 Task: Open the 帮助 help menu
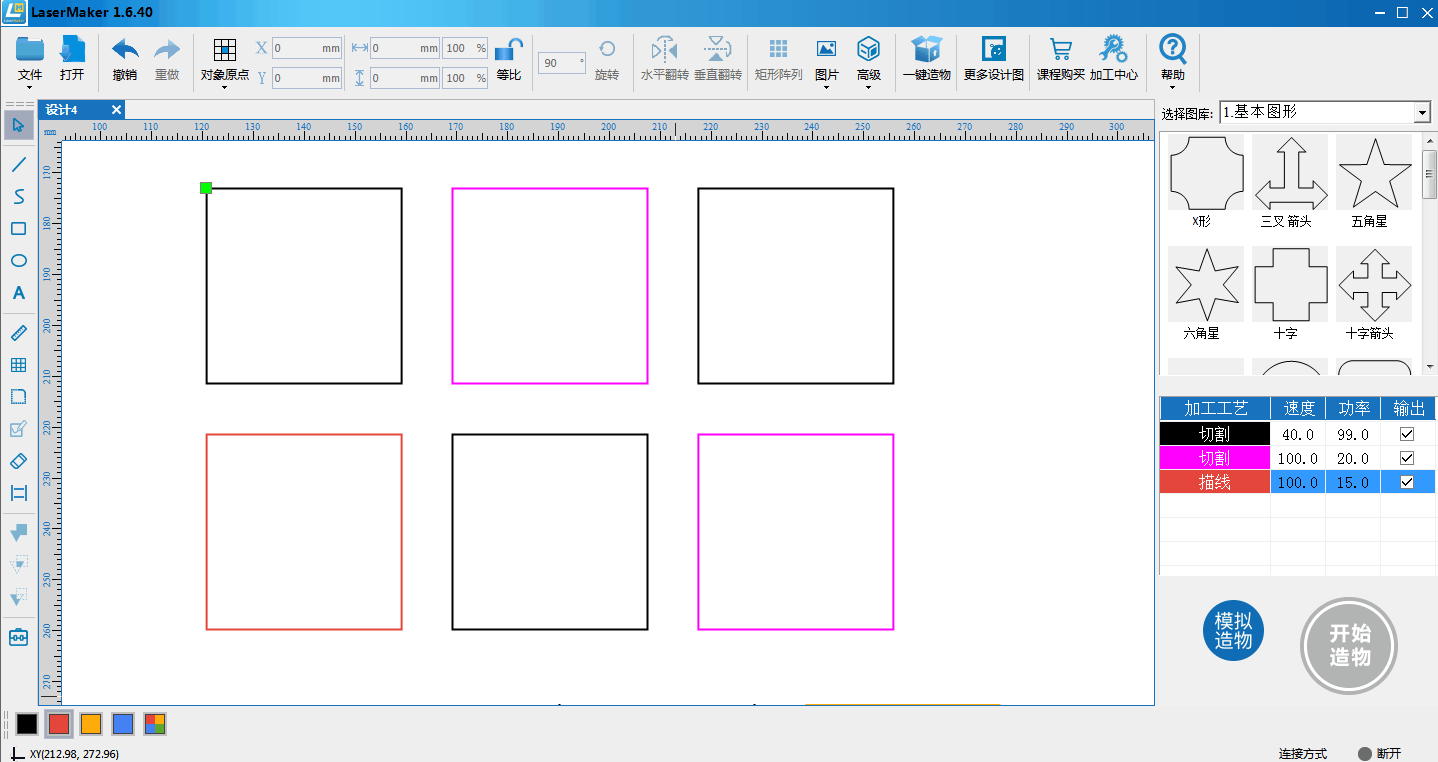coord(1173,49)
